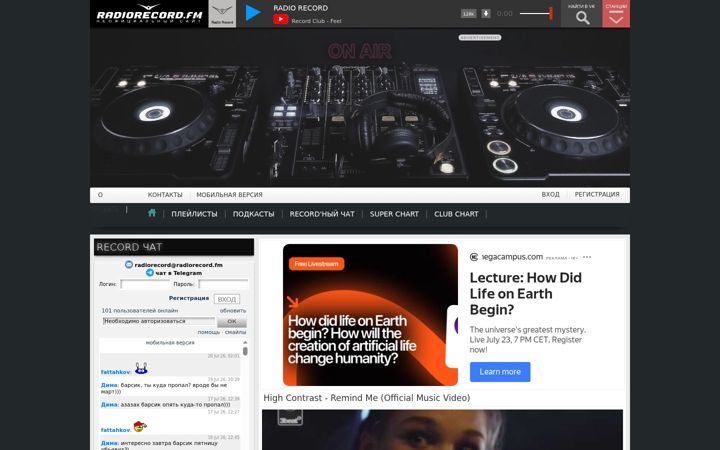This screenshot has height=450, width=720.
Task: Open the 'Подкасты' tab
Action: 253,214
